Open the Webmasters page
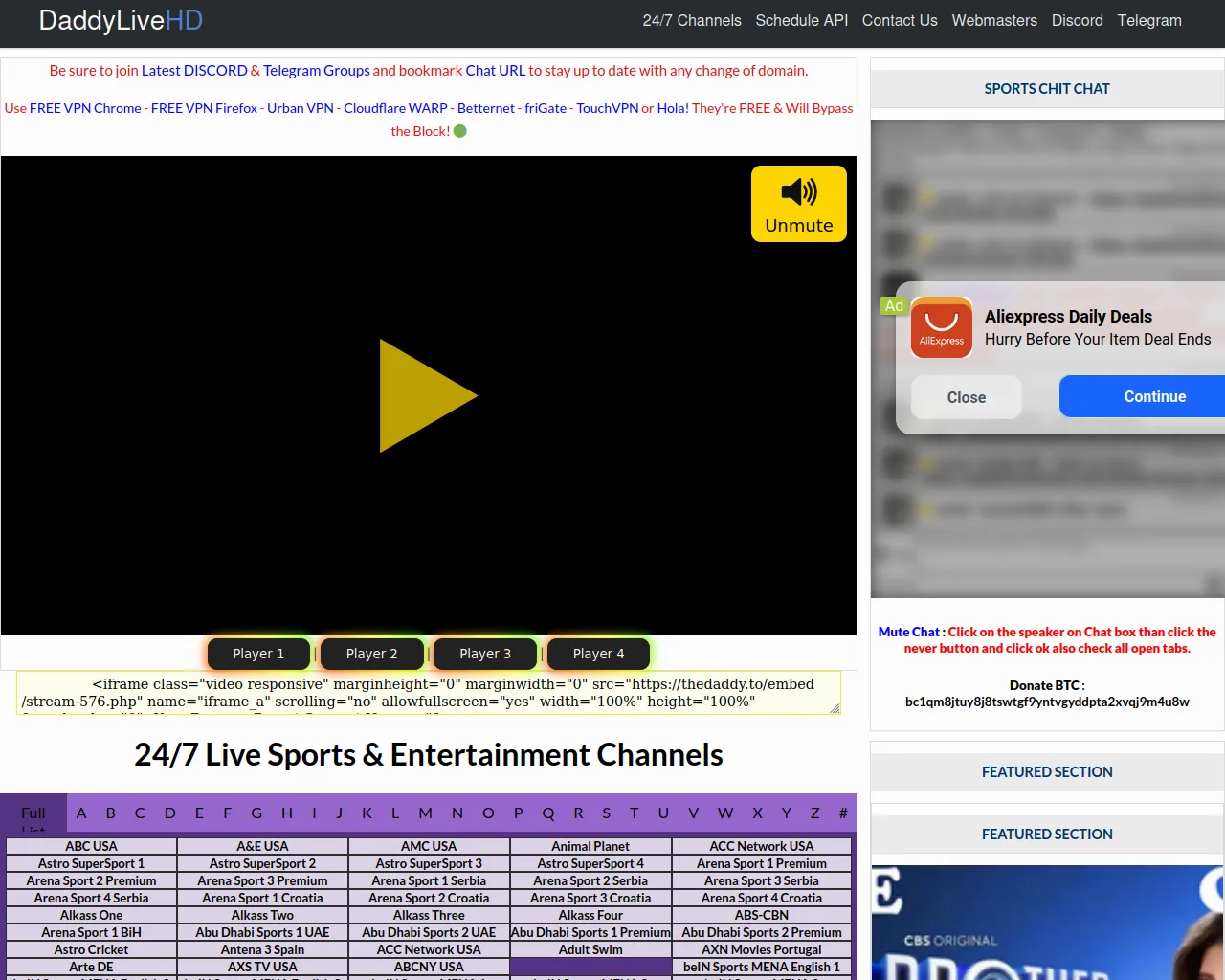This screenshot has height=980, width=1225. click(x=994, y=20)
